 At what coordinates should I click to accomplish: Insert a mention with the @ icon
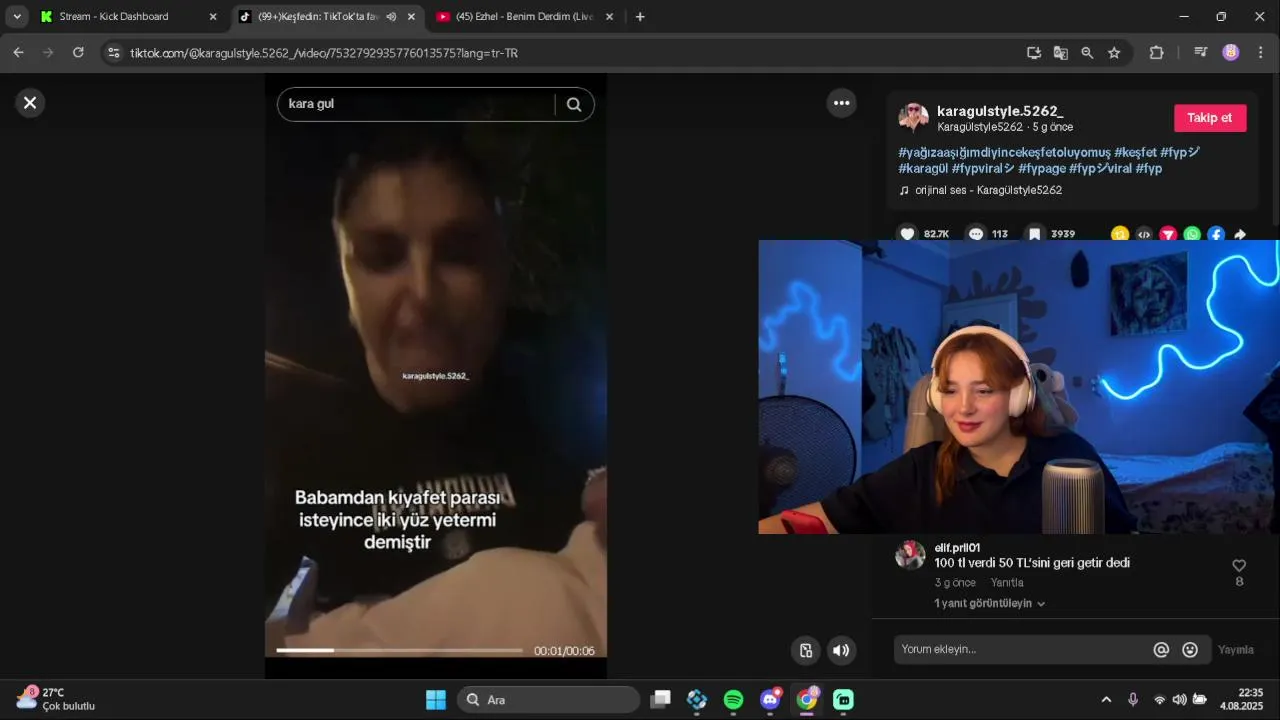click(x=1161, y=650)
